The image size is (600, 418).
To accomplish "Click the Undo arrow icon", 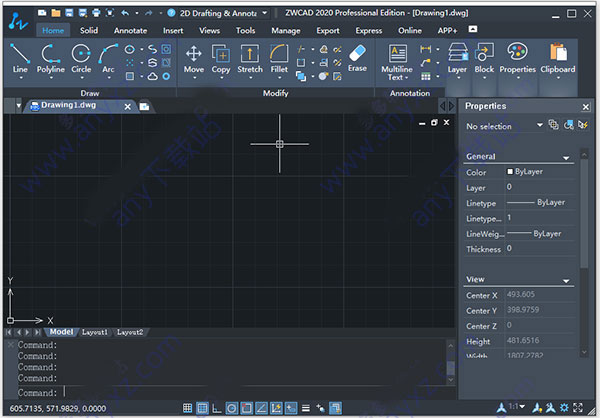I will coord(125,13).
